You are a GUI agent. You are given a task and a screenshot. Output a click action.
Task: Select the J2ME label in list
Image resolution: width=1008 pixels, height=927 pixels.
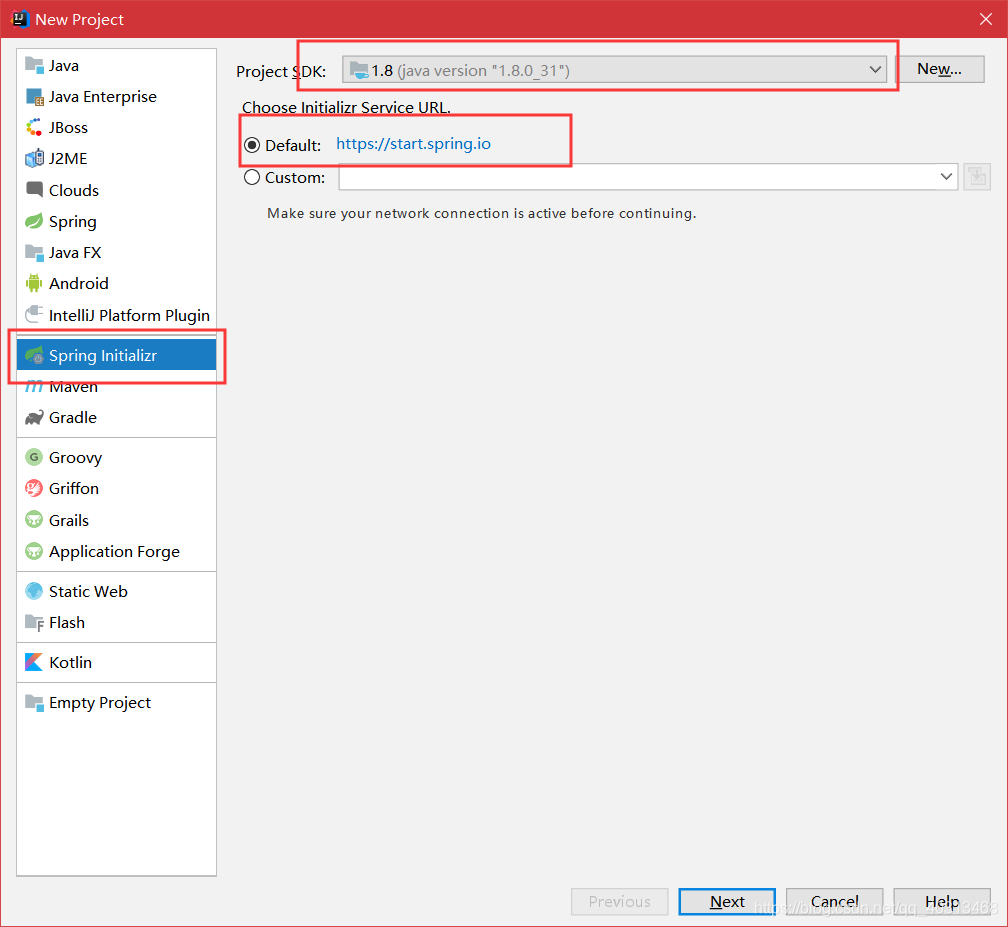click(x=68, y=159)
